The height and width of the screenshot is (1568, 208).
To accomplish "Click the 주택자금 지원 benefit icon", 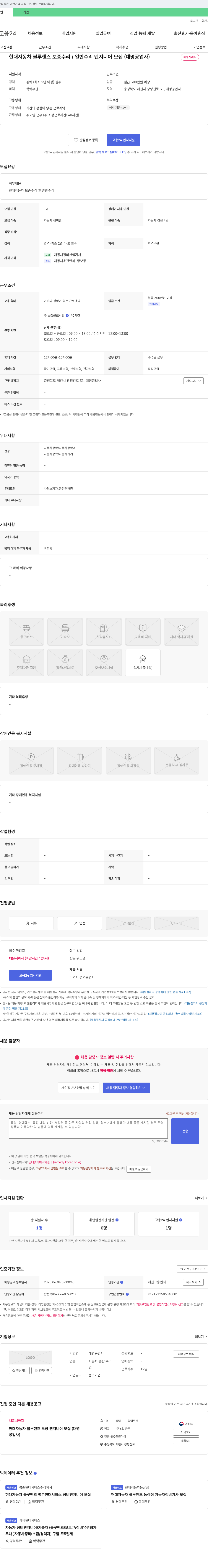I will (x=26, y=663).
